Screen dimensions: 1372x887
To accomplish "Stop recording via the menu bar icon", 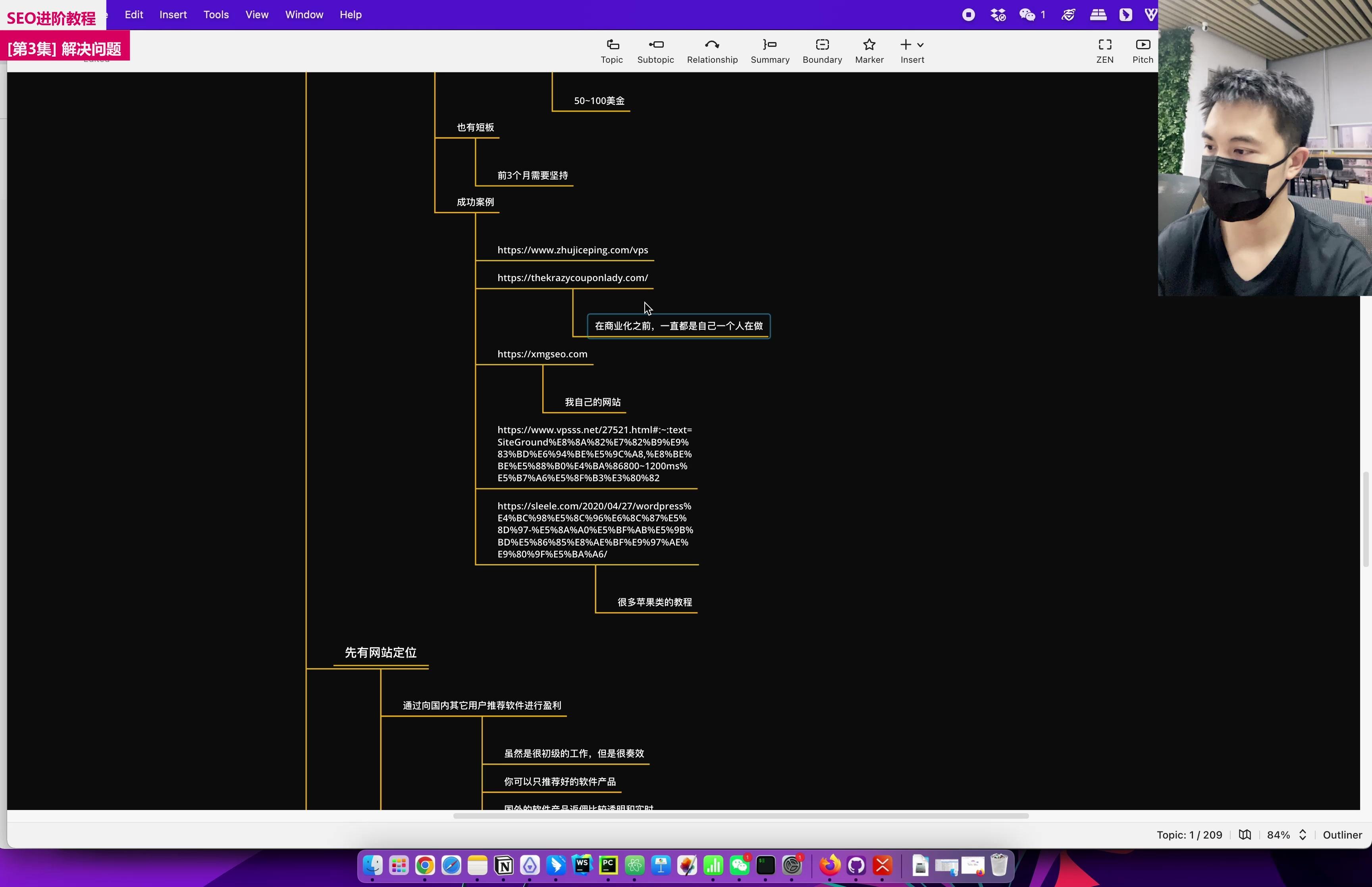I will [x=968, y=15].
